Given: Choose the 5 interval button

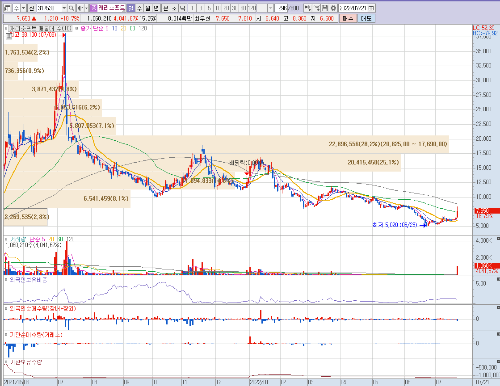Looking at the screenshot, I should (x=209, y=8).
